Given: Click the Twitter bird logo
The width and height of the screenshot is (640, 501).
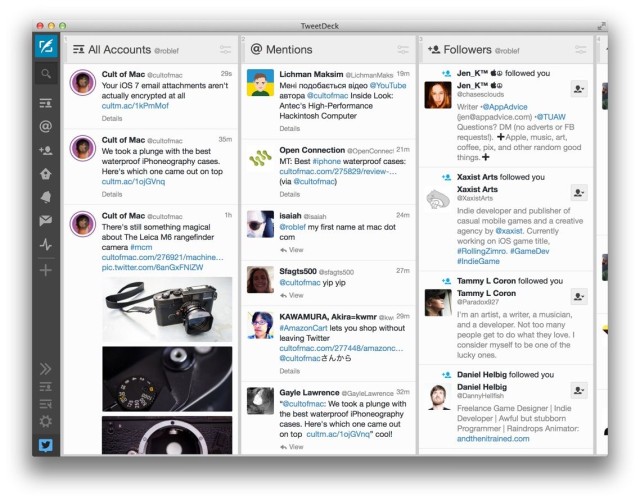Looking at the screenshot, I should click(x=46, y=445).
